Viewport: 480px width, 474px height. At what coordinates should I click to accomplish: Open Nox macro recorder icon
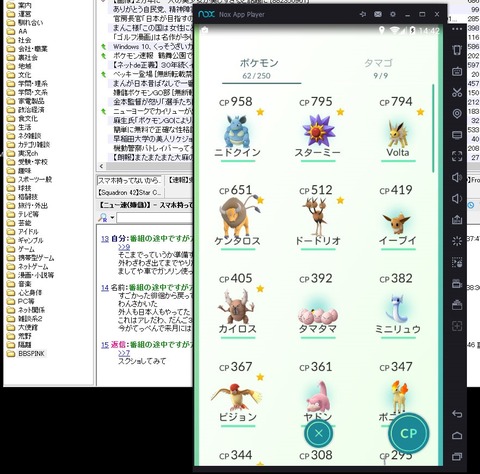point(457,262)
